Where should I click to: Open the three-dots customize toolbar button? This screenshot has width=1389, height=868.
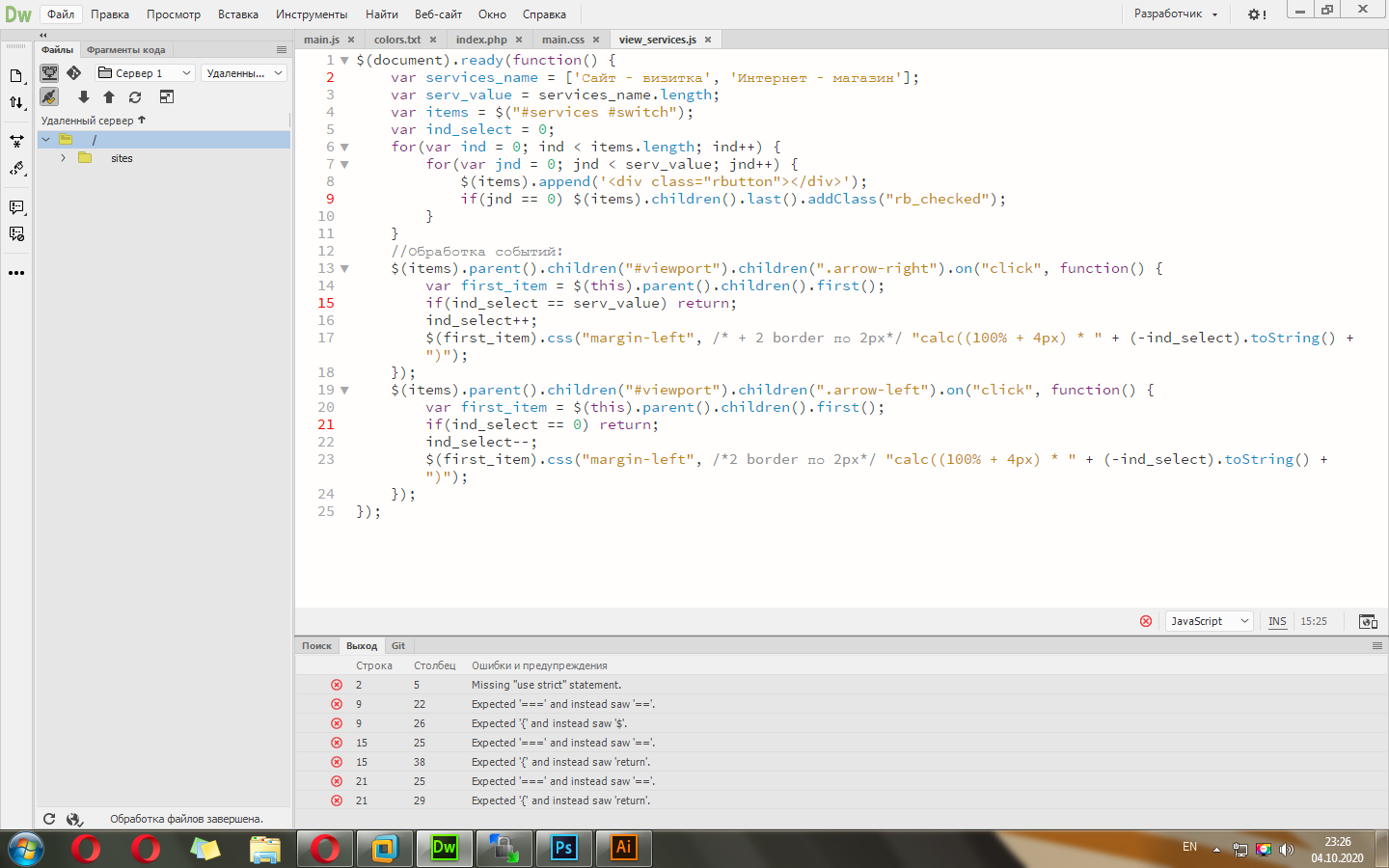click(x=16, y=273)
